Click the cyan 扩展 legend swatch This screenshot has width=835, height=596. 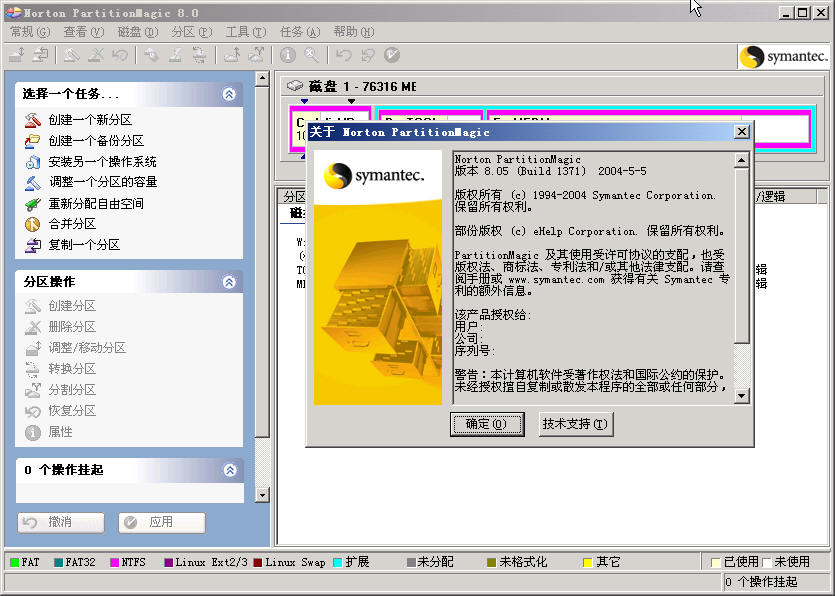[337, 562]
